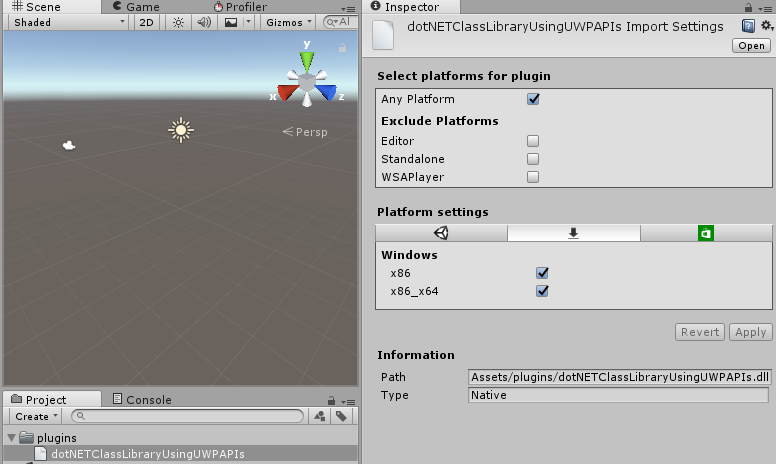Select dotNETClassLibraryUsingUWPAPIs file in Project

147,454
